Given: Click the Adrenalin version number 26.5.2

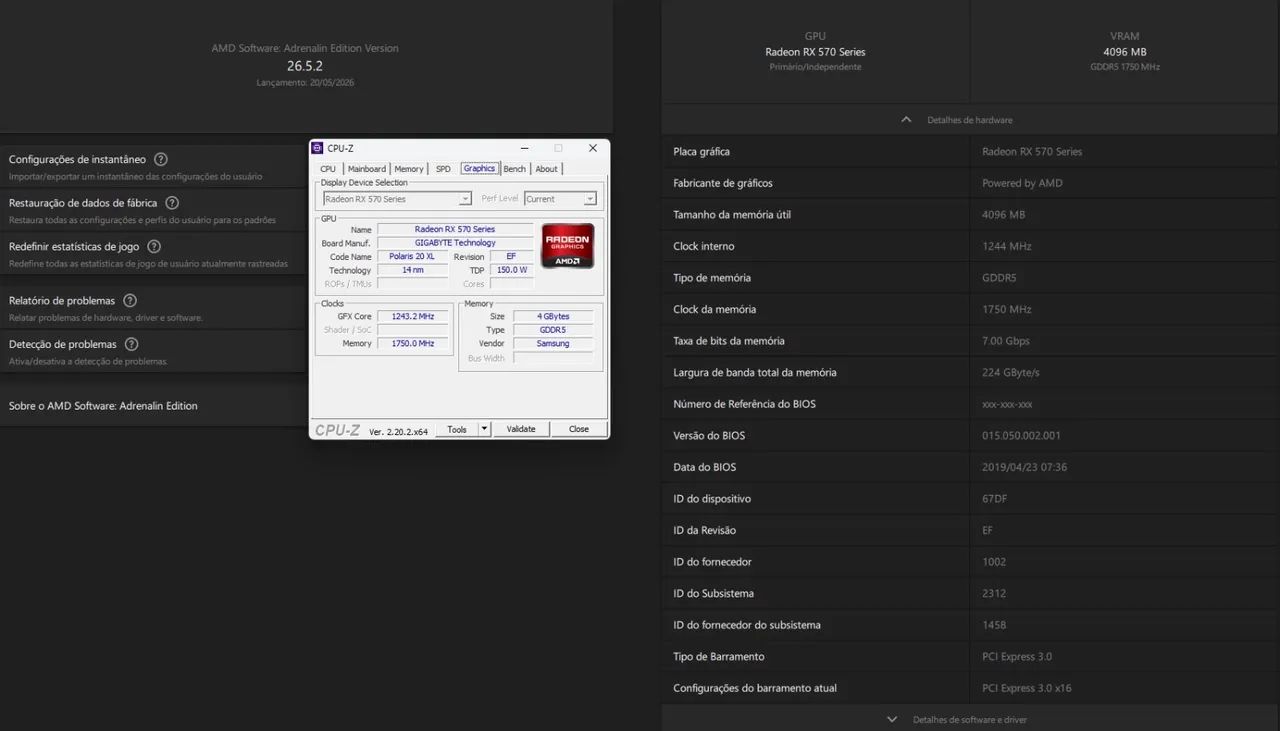Looking at the screenshot, I should click(x=305, y=66).
